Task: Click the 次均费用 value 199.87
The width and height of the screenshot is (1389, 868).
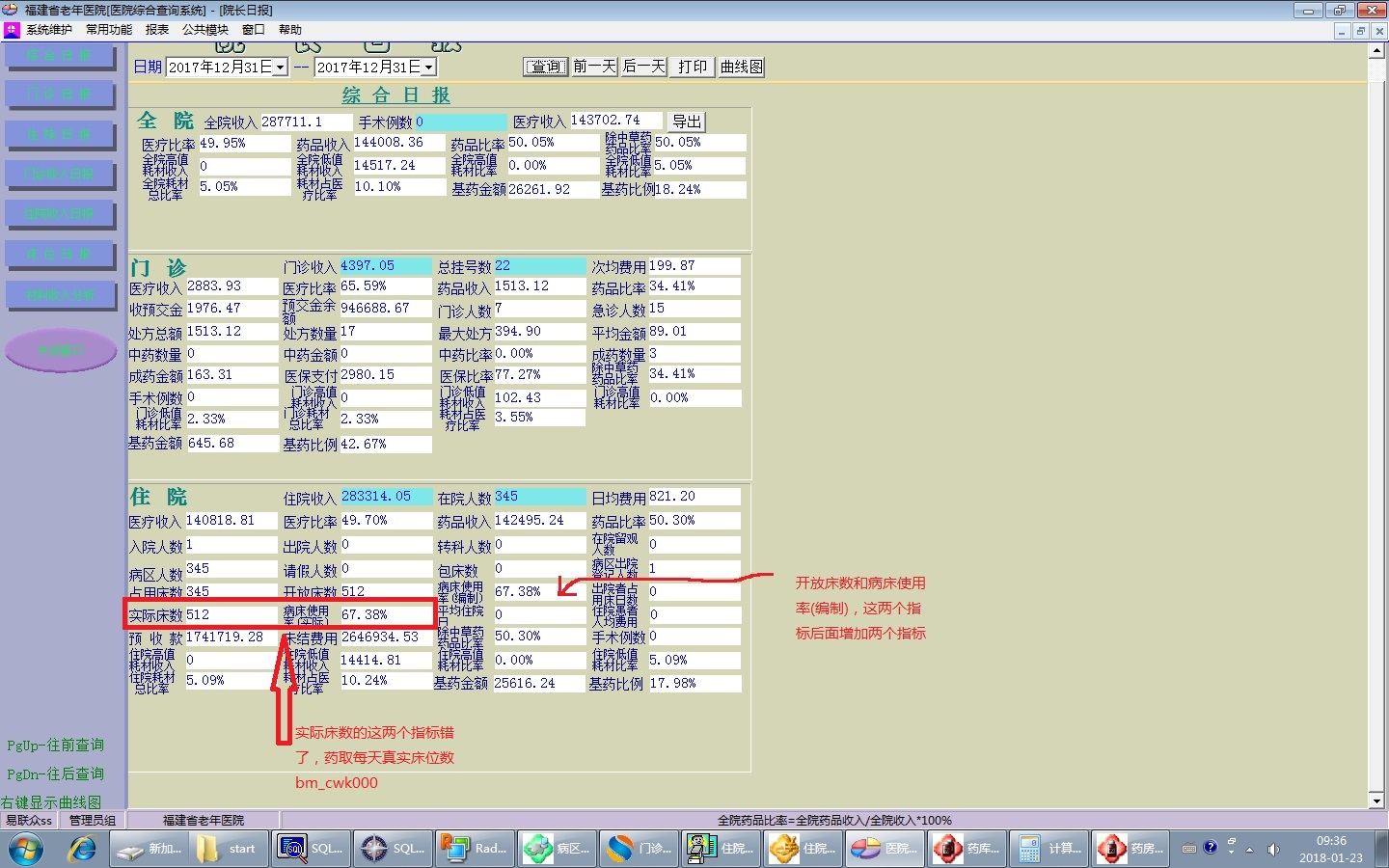Action: point(694,266)
